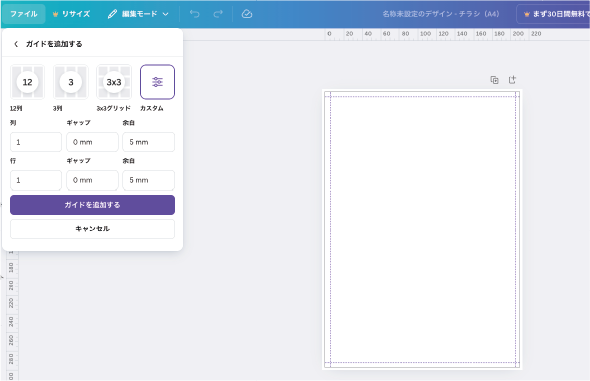The height and width of the screenshot is (381, 590).
Task: Click the cloud save status icon
Action: point(246,14)
